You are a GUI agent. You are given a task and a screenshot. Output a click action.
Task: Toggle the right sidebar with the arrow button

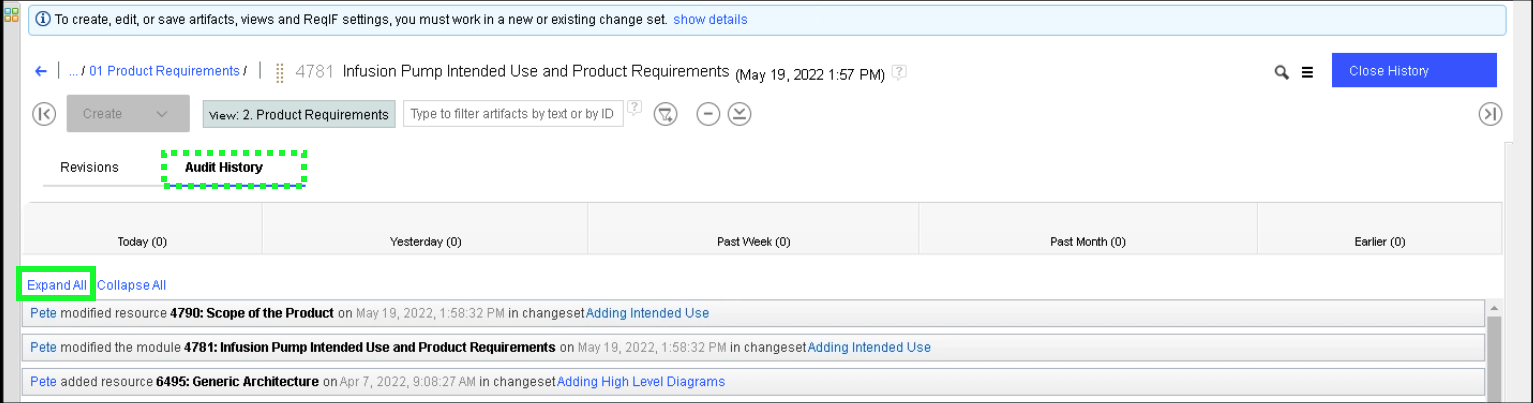click(x=1490, y=114)
